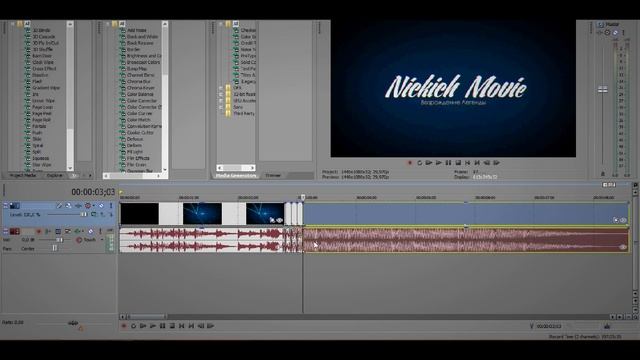
Task: Open Track FX on the video track header
Action: tap(78, 206)
